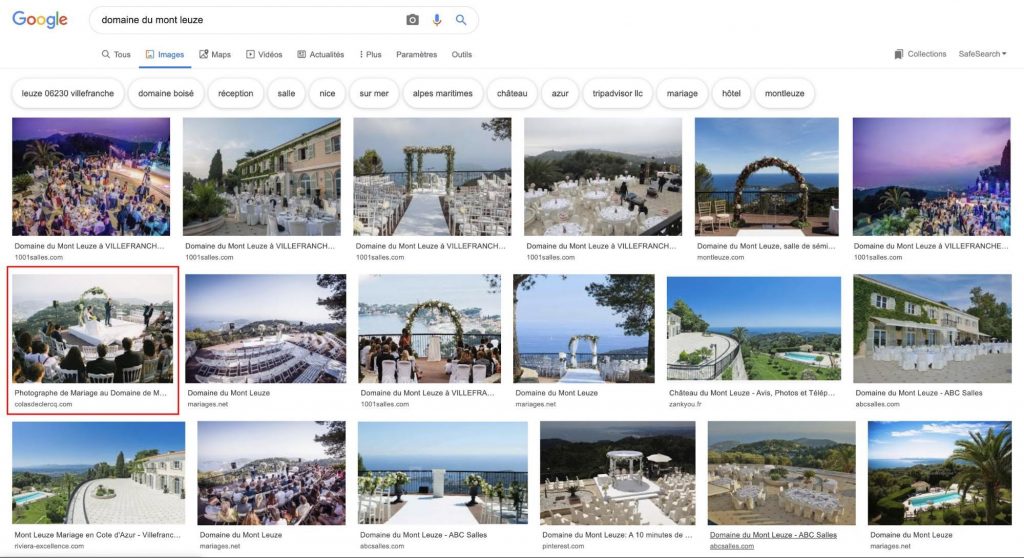Screen dimensions: 1024x558
Task: Open the Outils tools options
Action: tap(461, 55)
